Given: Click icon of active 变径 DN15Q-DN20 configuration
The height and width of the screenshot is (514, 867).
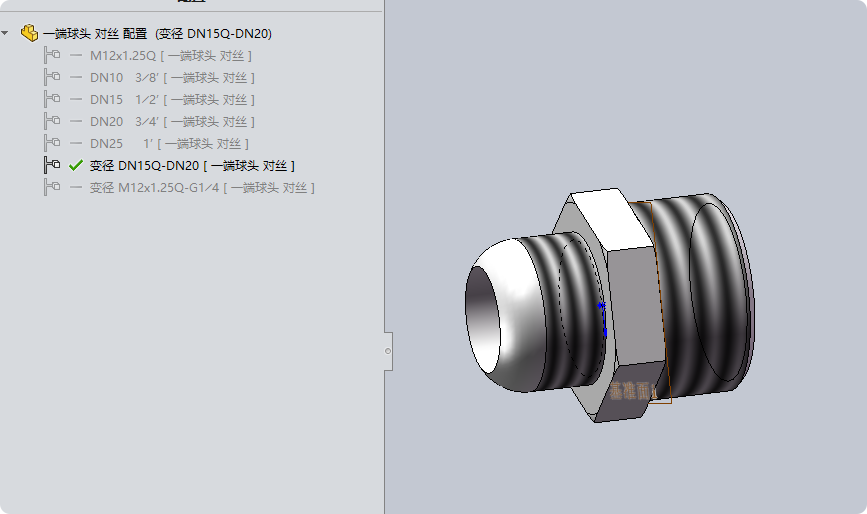Looking at the screenshot, I should [x=53, y=165].
